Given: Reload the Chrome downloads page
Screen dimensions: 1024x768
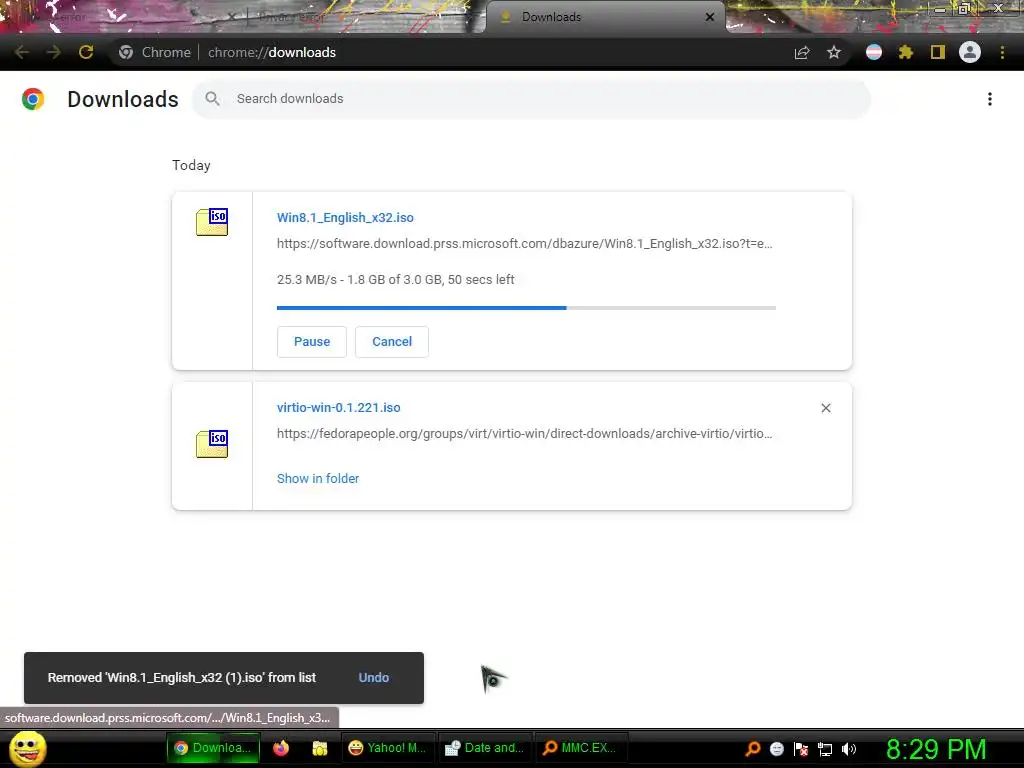Looking at the screenshot, I should [x=86, y=52].
